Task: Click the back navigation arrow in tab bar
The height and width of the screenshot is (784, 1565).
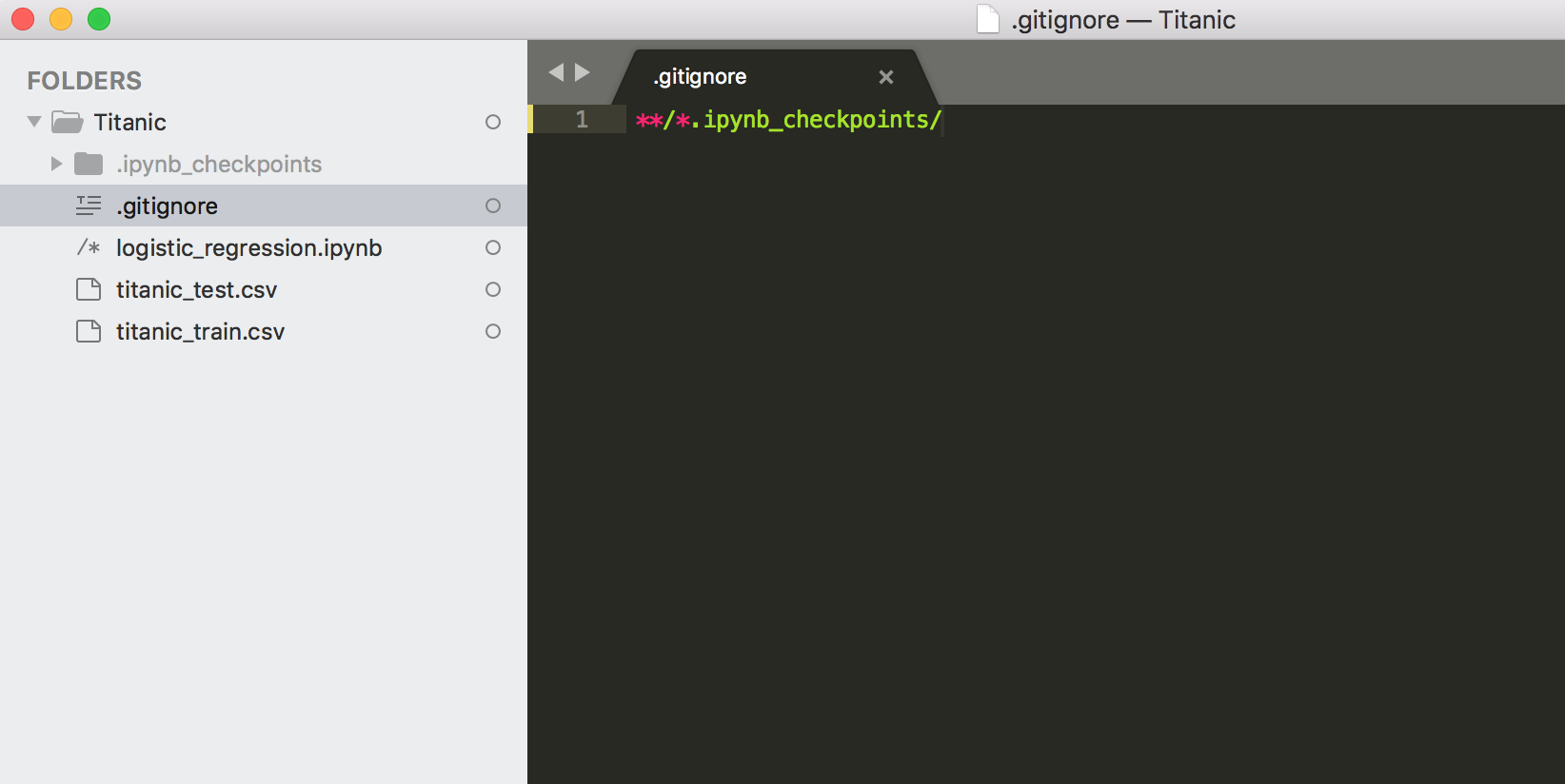Action: tap(557, 72)
